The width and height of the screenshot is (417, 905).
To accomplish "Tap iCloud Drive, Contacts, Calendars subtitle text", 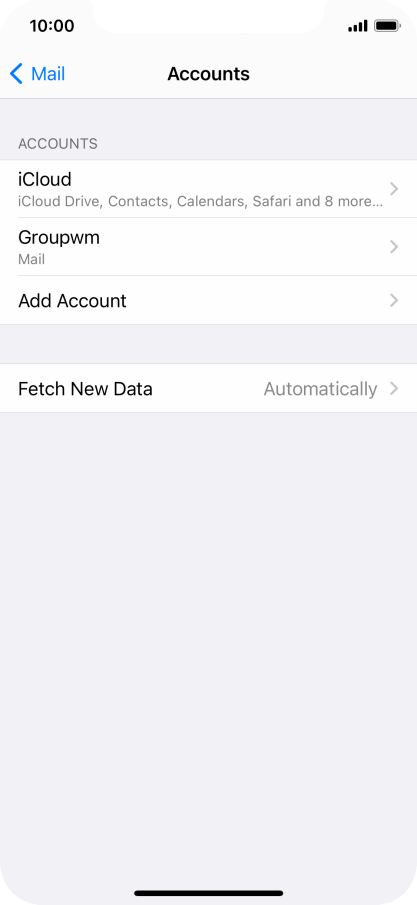I will [200, 201].
